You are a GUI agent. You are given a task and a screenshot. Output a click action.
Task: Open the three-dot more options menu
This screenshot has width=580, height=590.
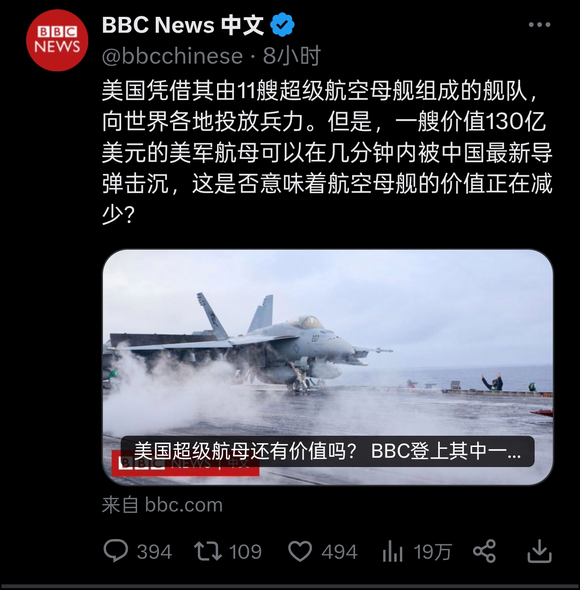[539, 25]
